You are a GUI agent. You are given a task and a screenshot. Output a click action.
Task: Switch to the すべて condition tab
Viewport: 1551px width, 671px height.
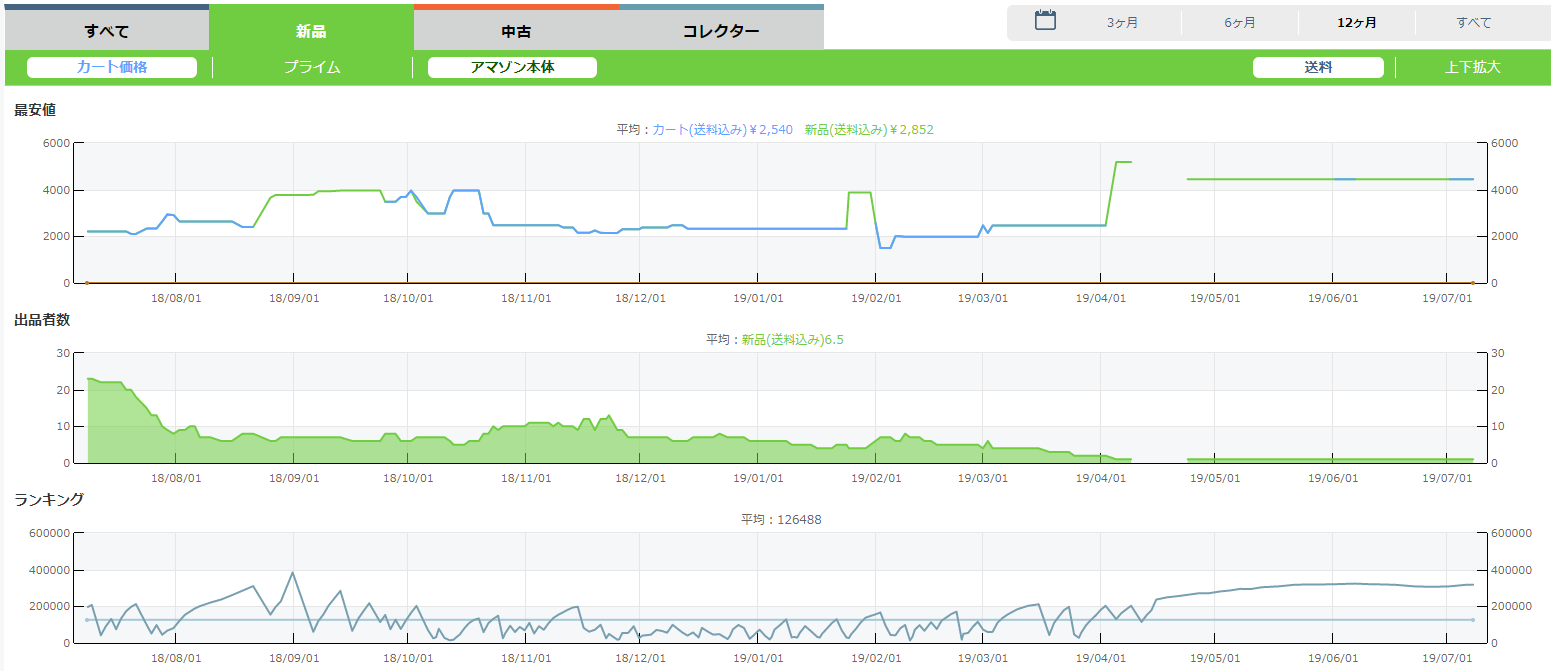coord(107,30)
